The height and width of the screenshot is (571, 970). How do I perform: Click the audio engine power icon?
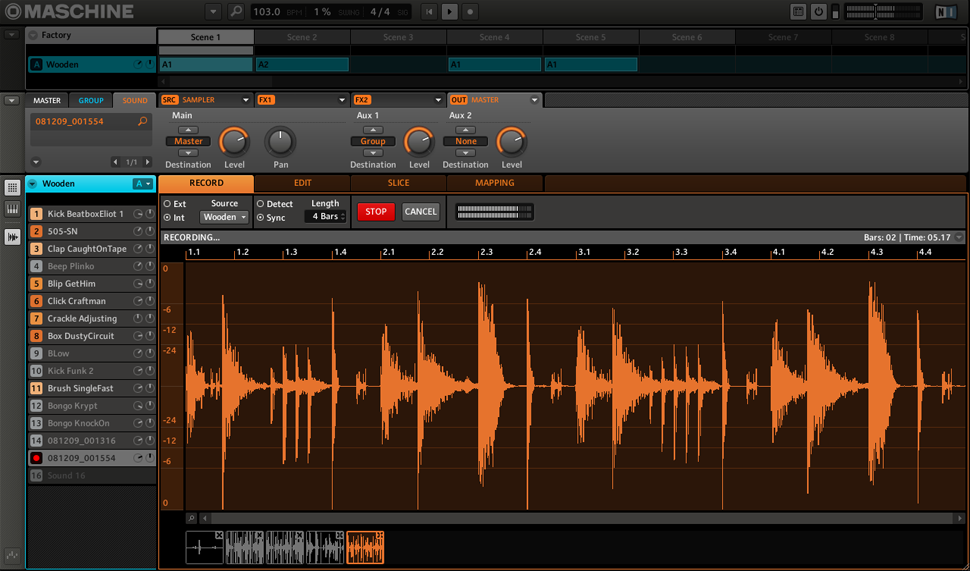[x=819, y=11]
